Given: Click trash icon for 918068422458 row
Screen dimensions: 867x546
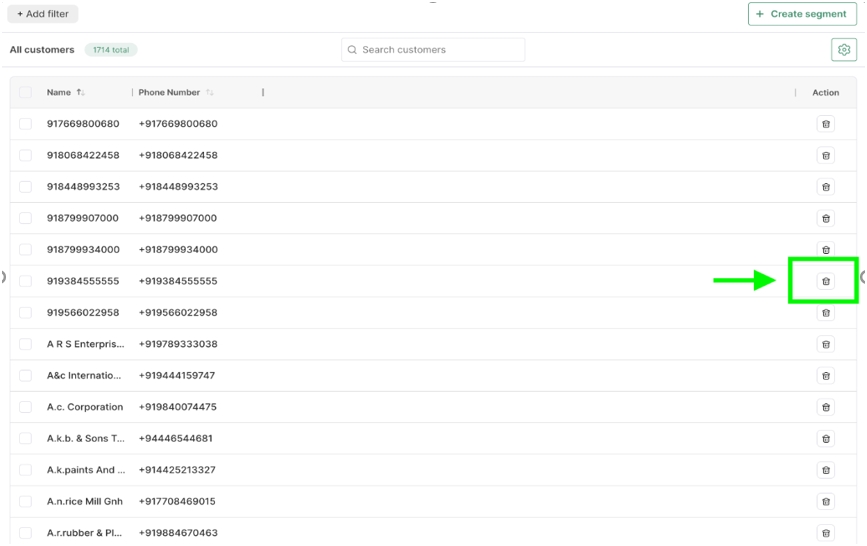Looking at the screenshot, I should point(825,155).
